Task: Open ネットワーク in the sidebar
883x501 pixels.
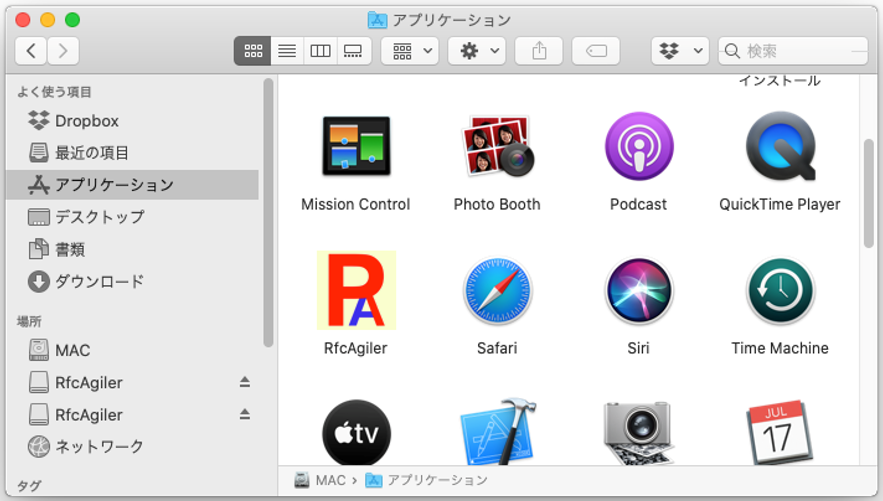Action: click(132, 446)
